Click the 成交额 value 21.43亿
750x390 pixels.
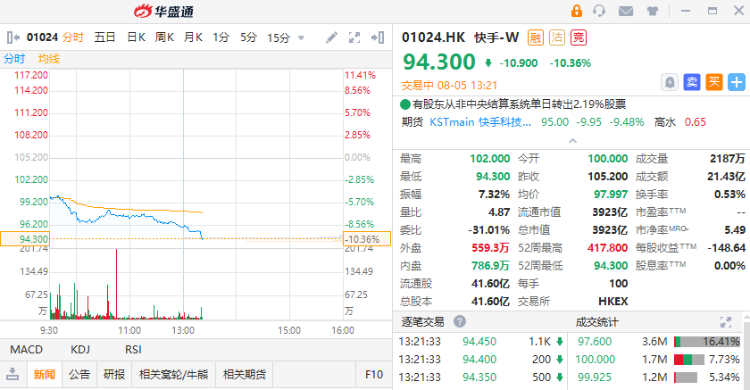(x=726, y=177)
